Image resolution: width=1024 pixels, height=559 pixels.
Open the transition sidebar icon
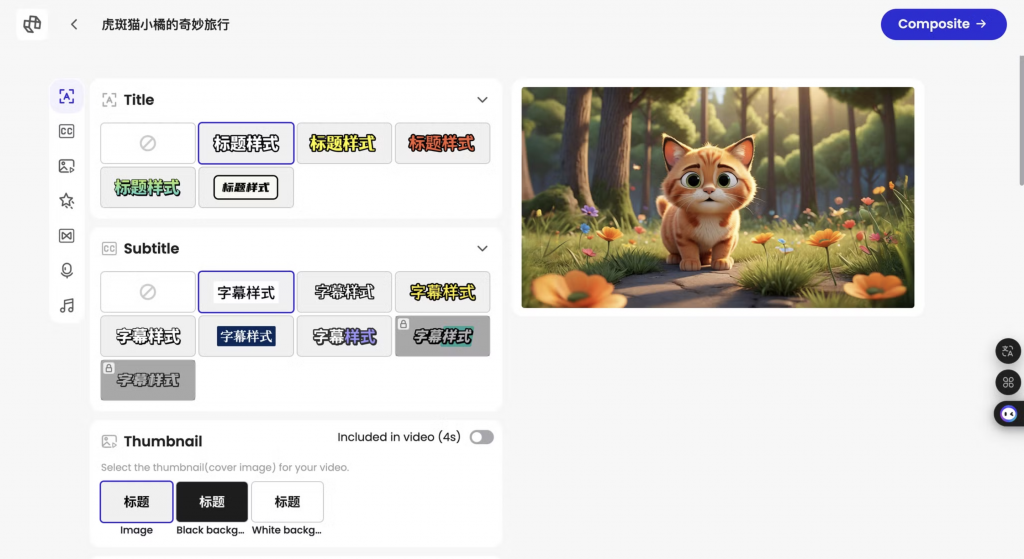(x=67, y=236)
